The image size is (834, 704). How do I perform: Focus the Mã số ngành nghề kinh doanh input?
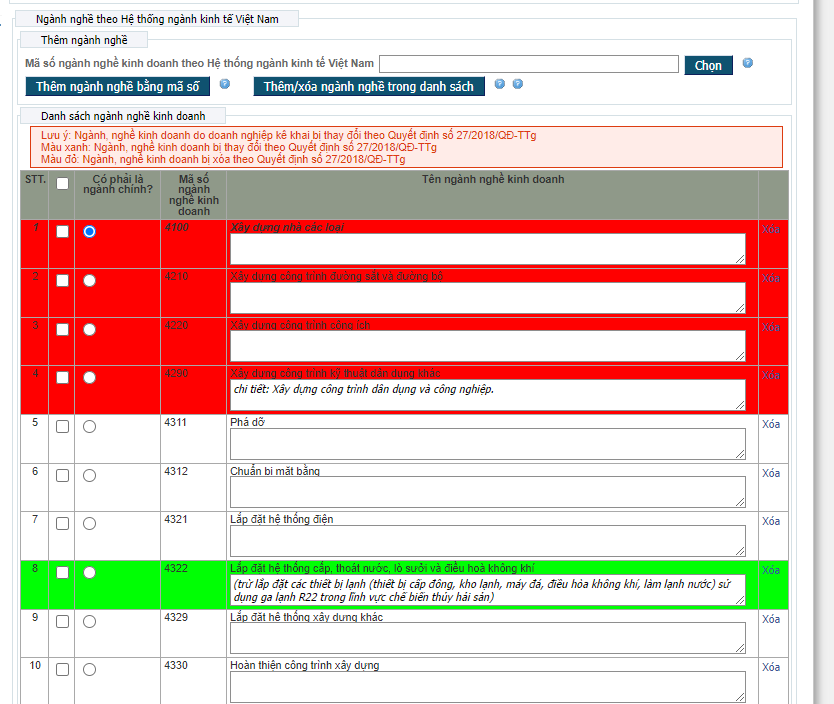pos(529,64)
